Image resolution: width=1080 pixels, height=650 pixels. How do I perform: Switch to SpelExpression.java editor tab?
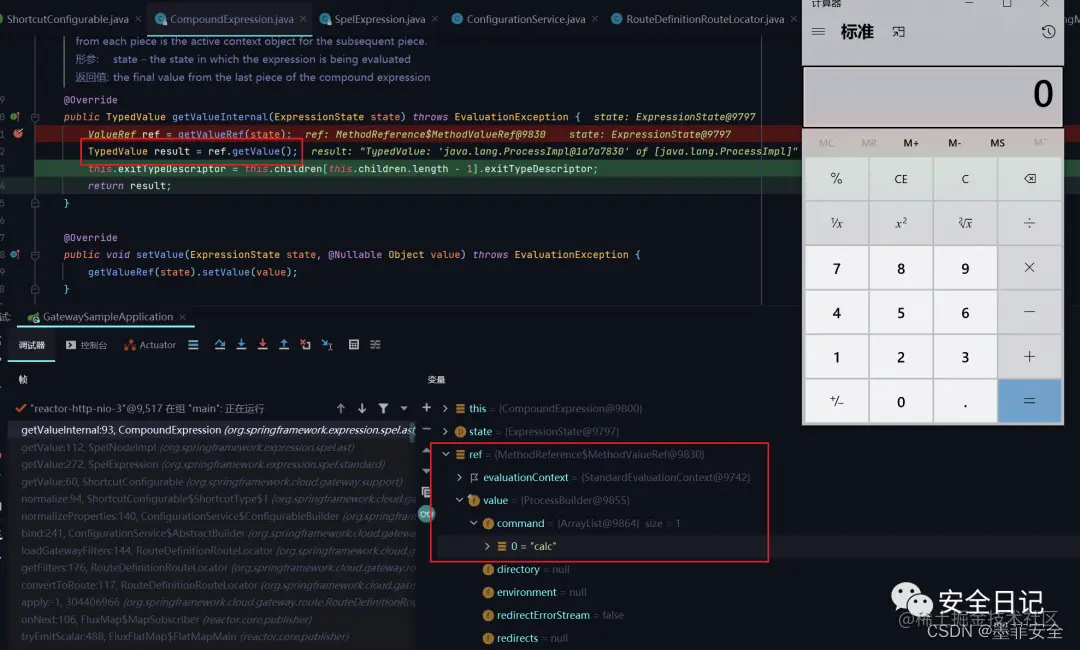point(380,19)
